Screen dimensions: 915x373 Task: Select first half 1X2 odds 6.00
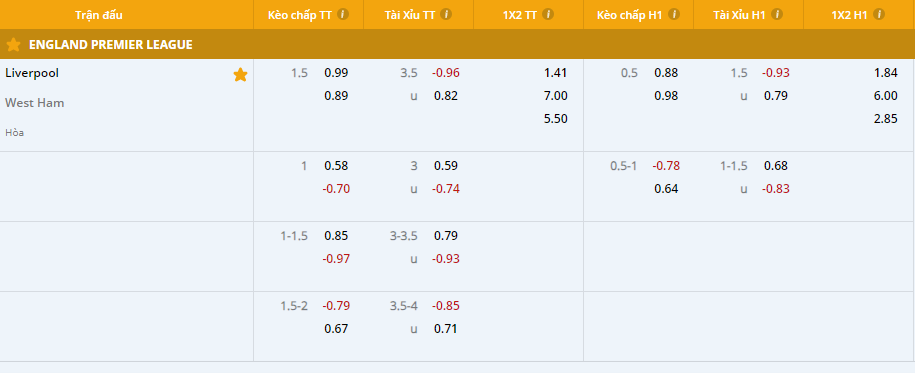pos(886,96)
